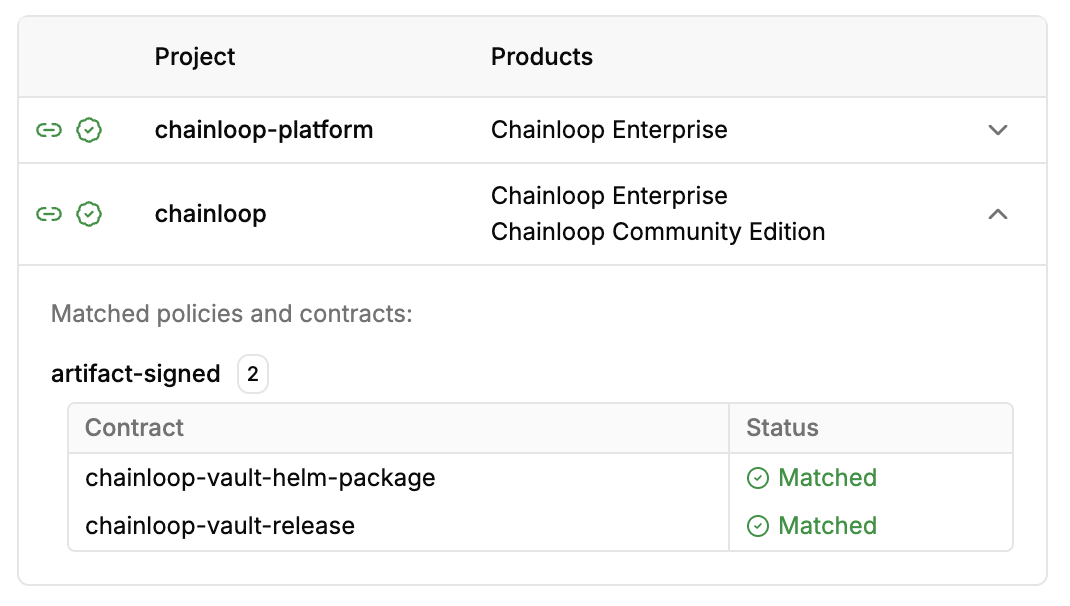The height and width of the screenshot is (606, 1070).
Task: Expand the artifact-signed policy section
Action: point(135,373)
